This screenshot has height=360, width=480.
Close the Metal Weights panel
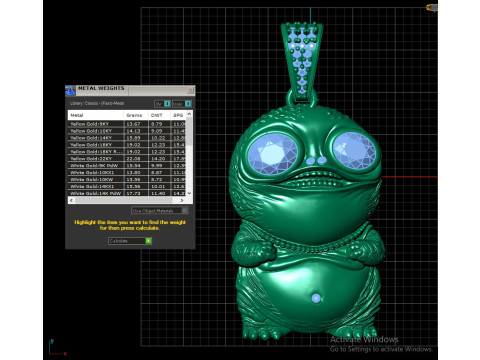pos(191,90)
